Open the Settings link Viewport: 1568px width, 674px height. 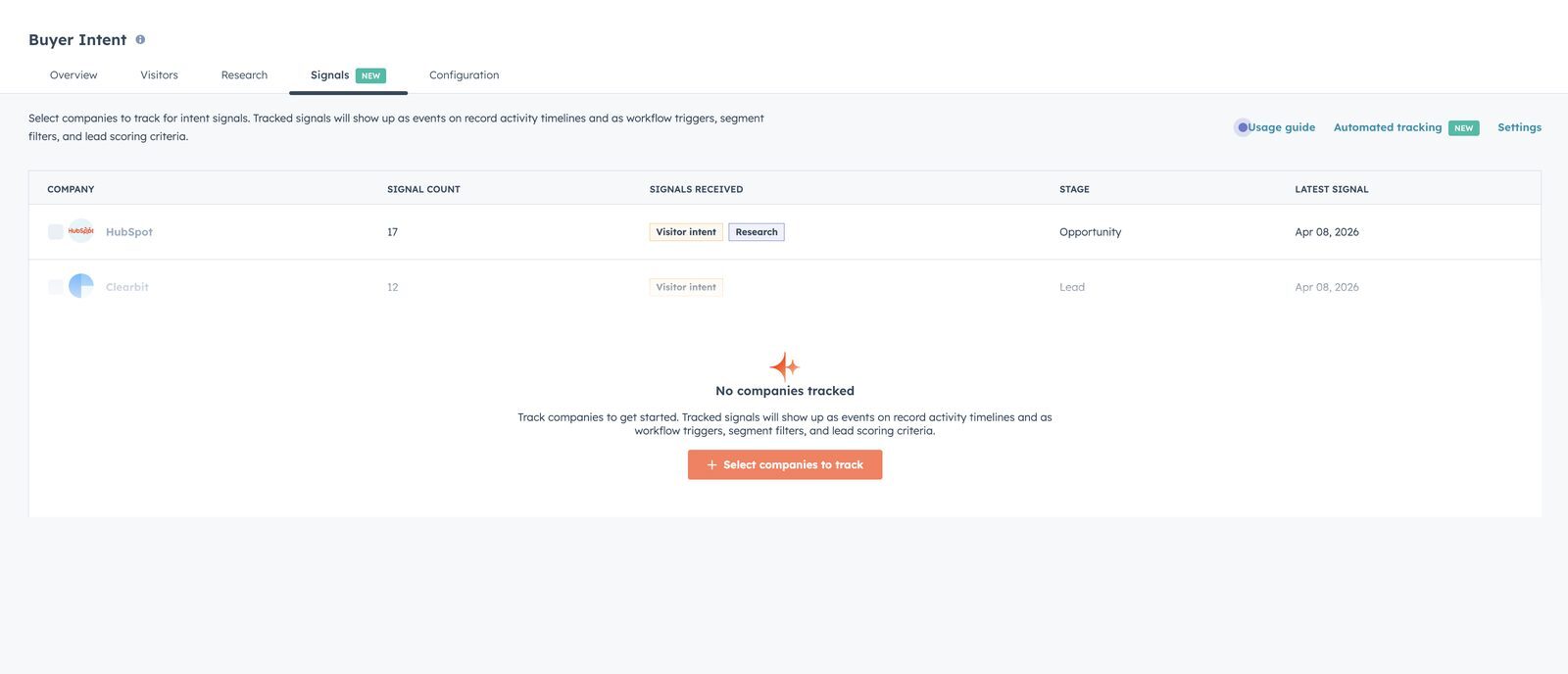click(1519, 127)
